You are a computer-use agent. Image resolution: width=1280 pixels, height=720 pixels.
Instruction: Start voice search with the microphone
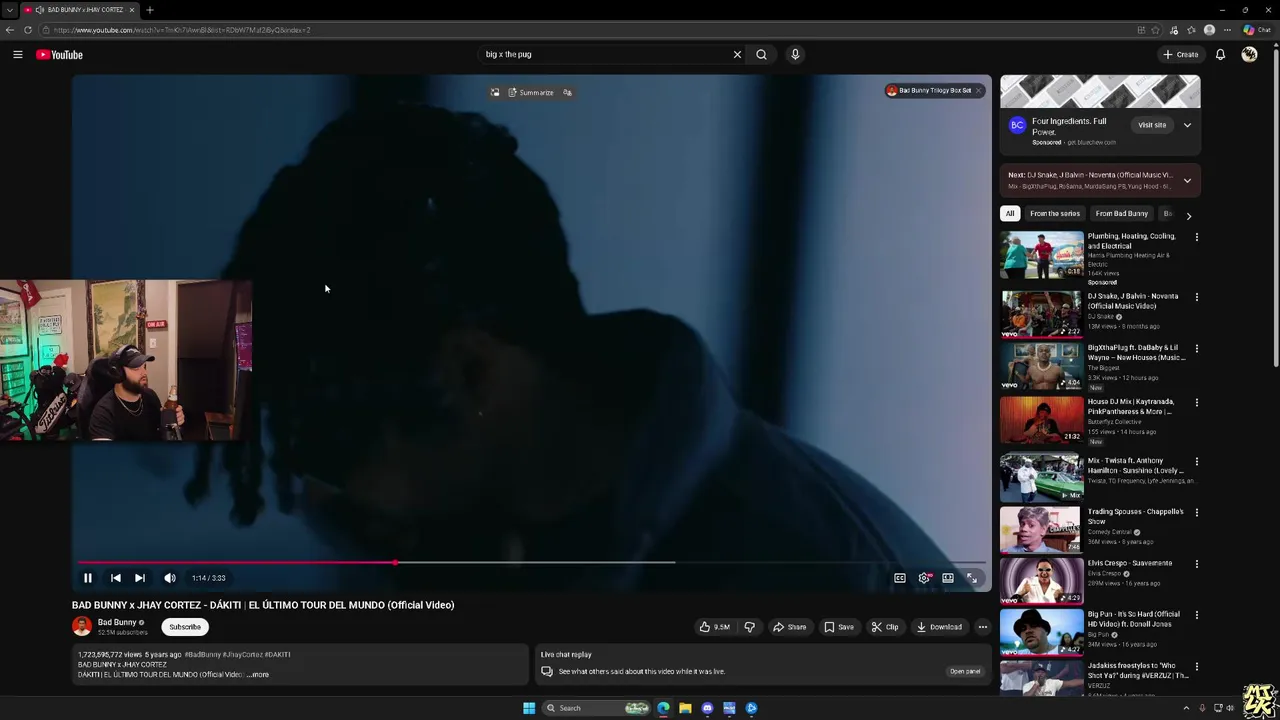coord(795,54)
